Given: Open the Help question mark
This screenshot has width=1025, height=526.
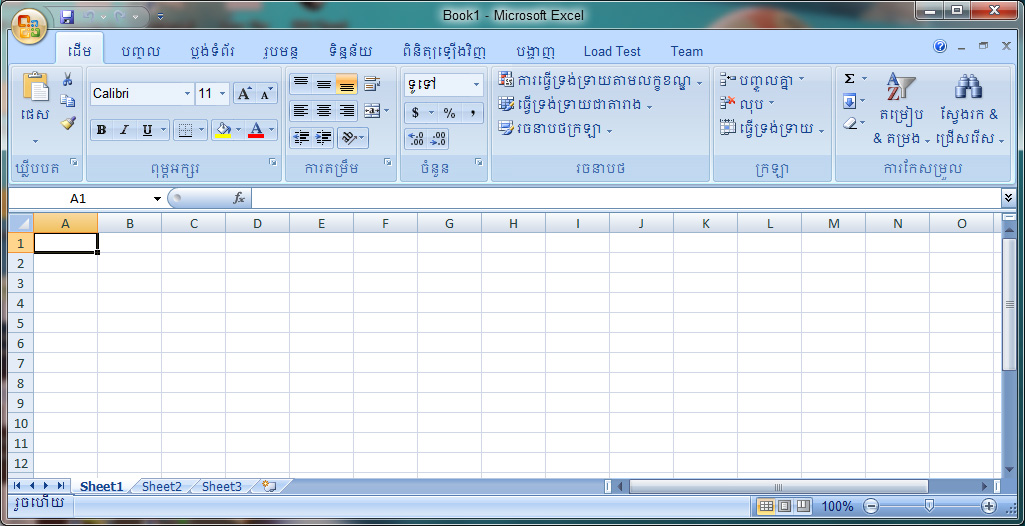Looking at the screenshot, I should 940,46.
